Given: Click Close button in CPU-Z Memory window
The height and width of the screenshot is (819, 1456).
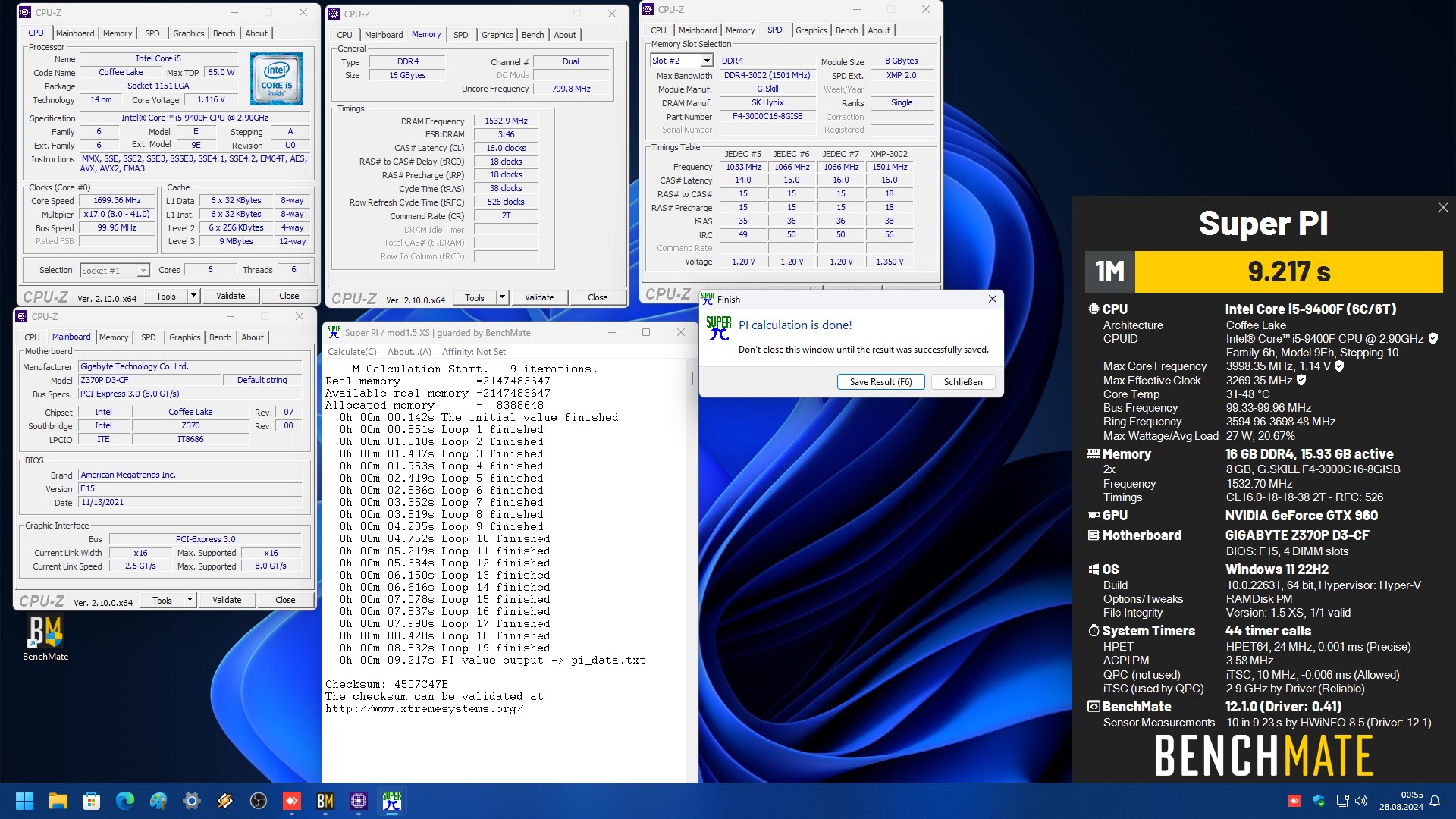Looking at the screenshot, I should (598, 297).
